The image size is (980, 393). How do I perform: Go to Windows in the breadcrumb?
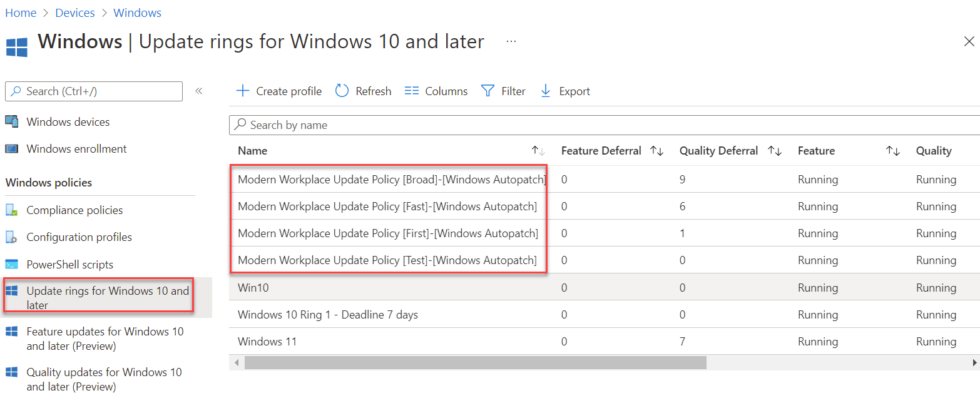point(138,12)
